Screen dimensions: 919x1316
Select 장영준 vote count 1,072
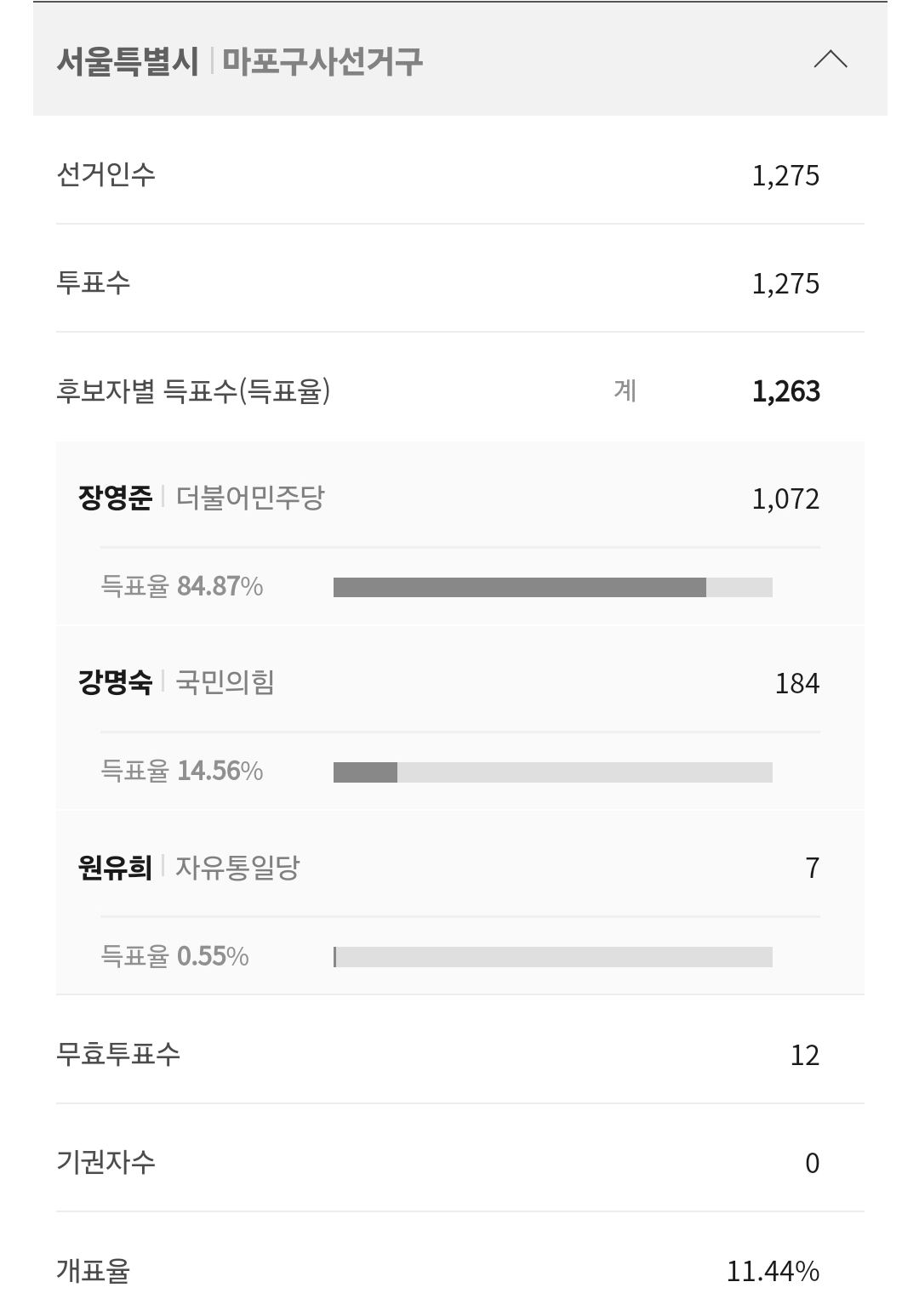785,498
